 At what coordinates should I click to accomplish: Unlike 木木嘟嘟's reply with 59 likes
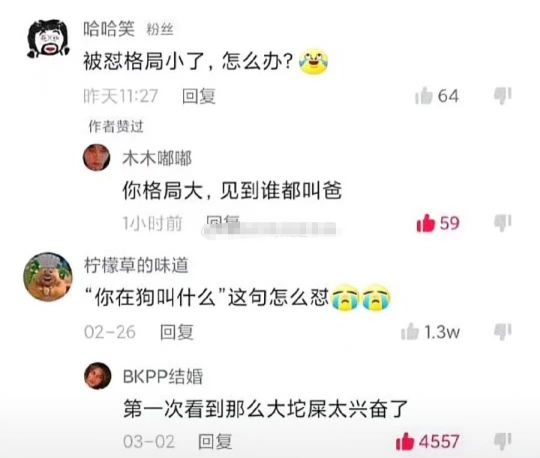(426, 223)
